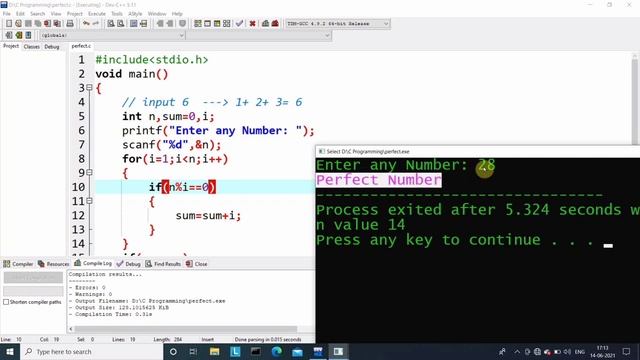Open the empty function list dropdown
Image resolution: width=640 pixels, height=360 pixels.
(259, 36)
